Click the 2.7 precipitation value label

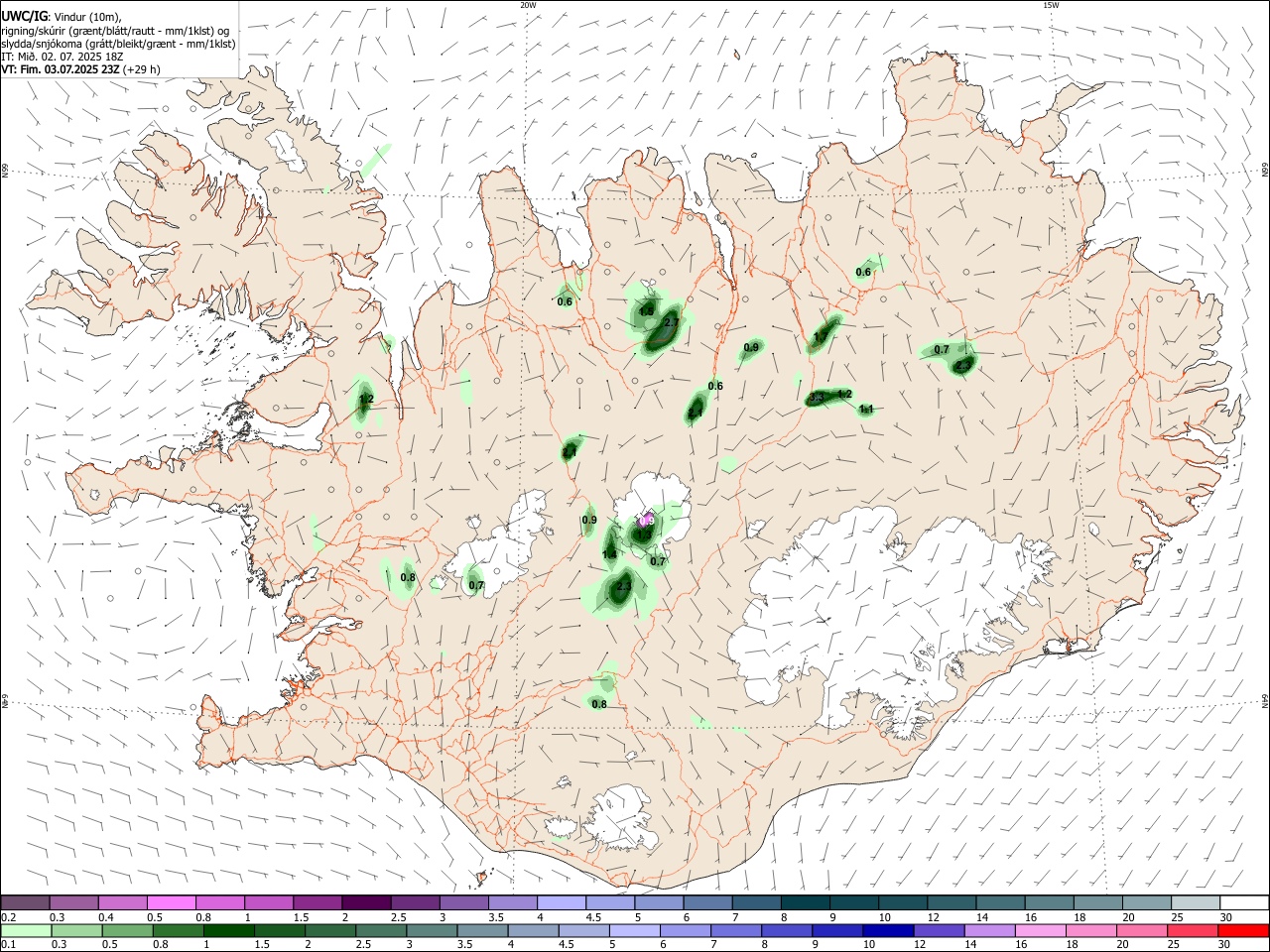point(671,323)
